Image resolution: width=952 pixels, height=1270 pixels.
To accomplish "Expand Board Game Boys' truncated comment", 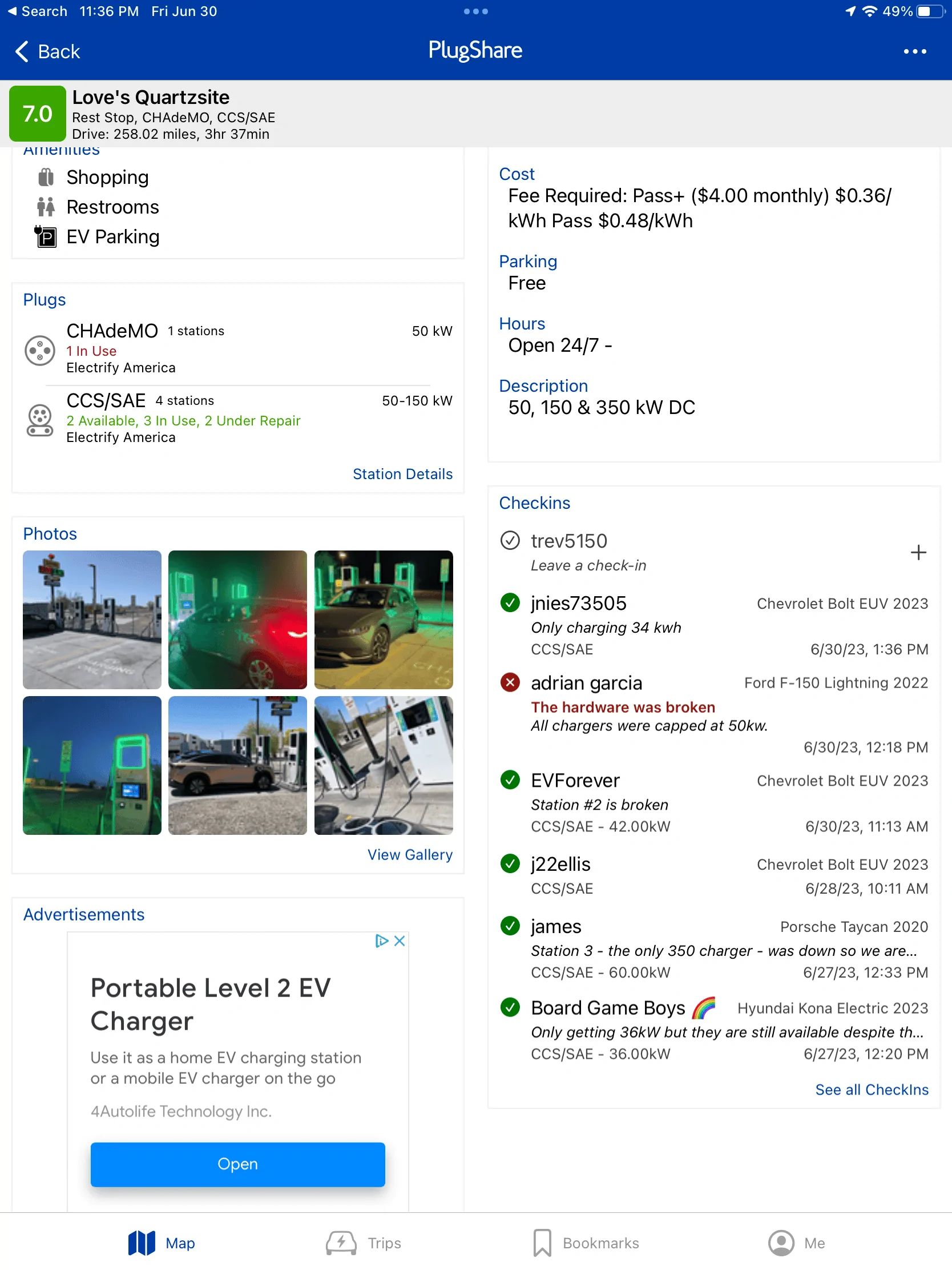I will click(727, 1032).
